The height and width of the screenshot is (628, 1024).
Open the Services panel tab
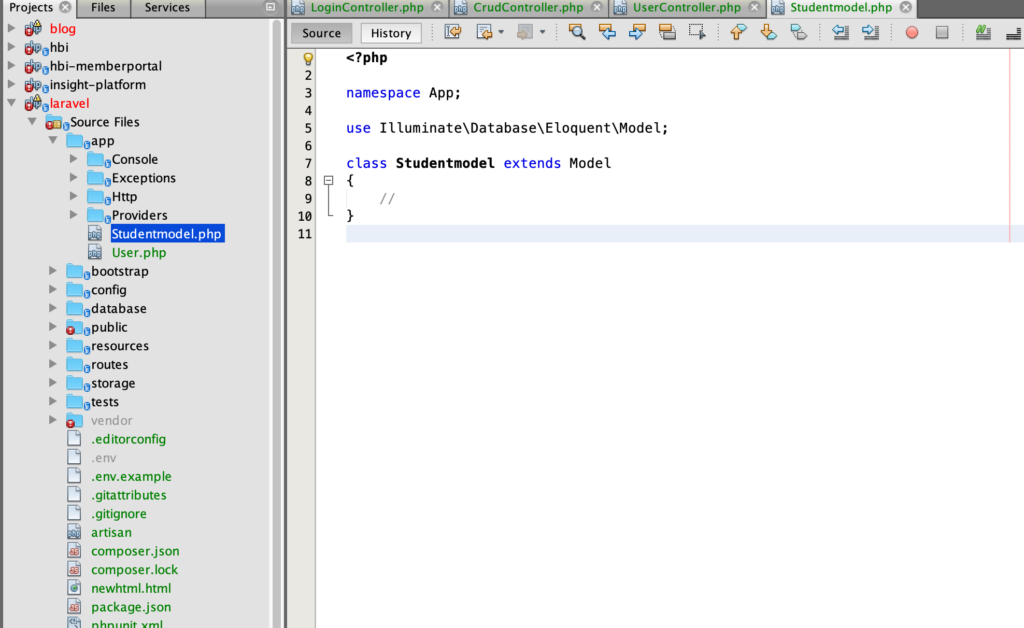pos(167,8)
